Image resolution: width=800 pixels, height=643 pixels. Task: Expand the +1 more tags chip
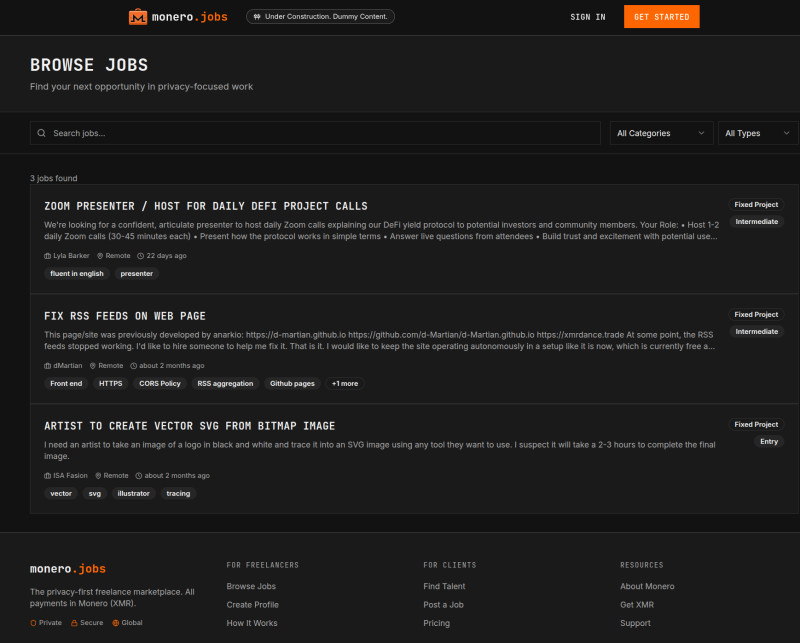click(x=345, y=383)
